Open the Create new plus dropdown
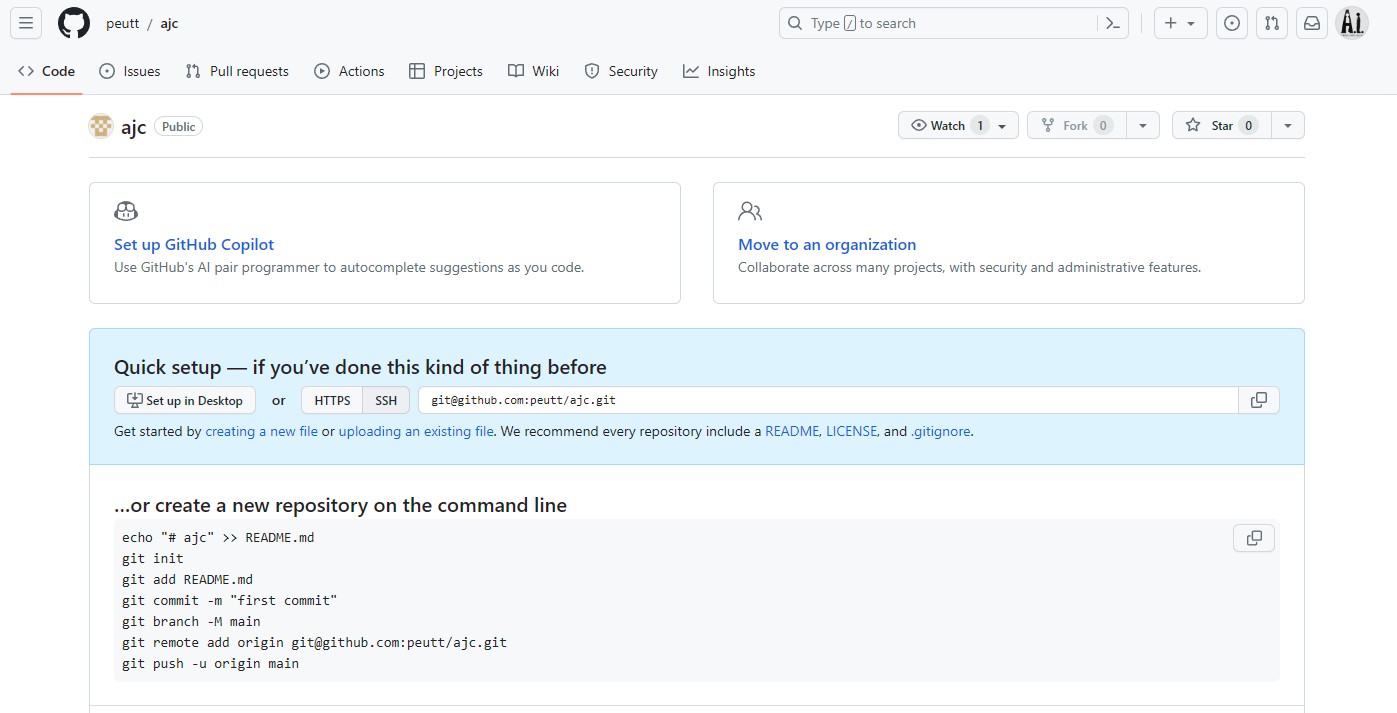This screenshot has height=713, width=1397. [1180, 23]
